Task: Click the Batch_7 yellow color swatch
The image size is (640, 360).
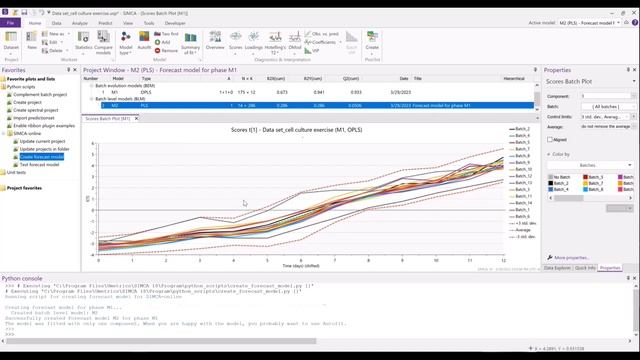Action: [x=585, y=183]
